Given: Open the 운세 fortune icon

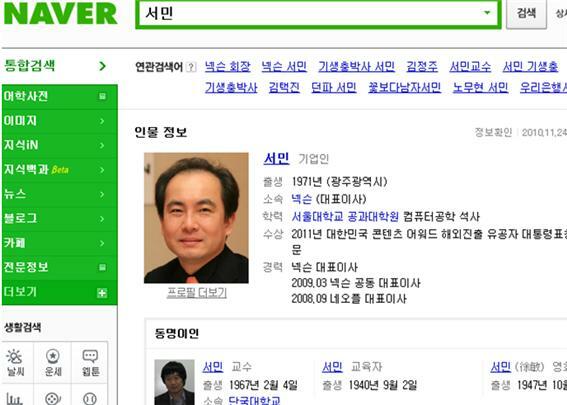Looking at the screenshot, I should pyautogui.click(x=53, y=362).
